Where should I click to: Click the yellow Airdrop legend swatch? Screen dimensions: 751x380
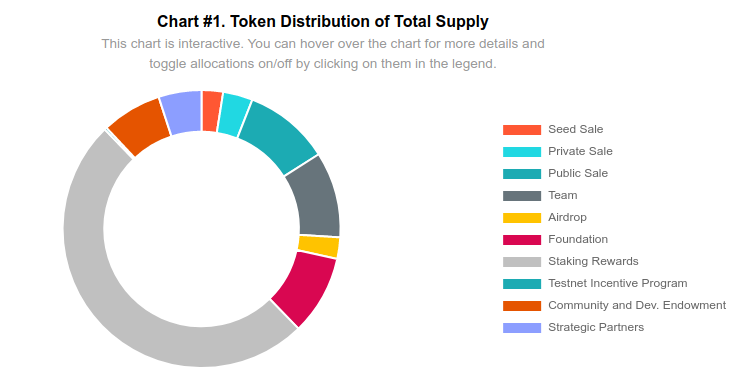(x=522, y=218)
